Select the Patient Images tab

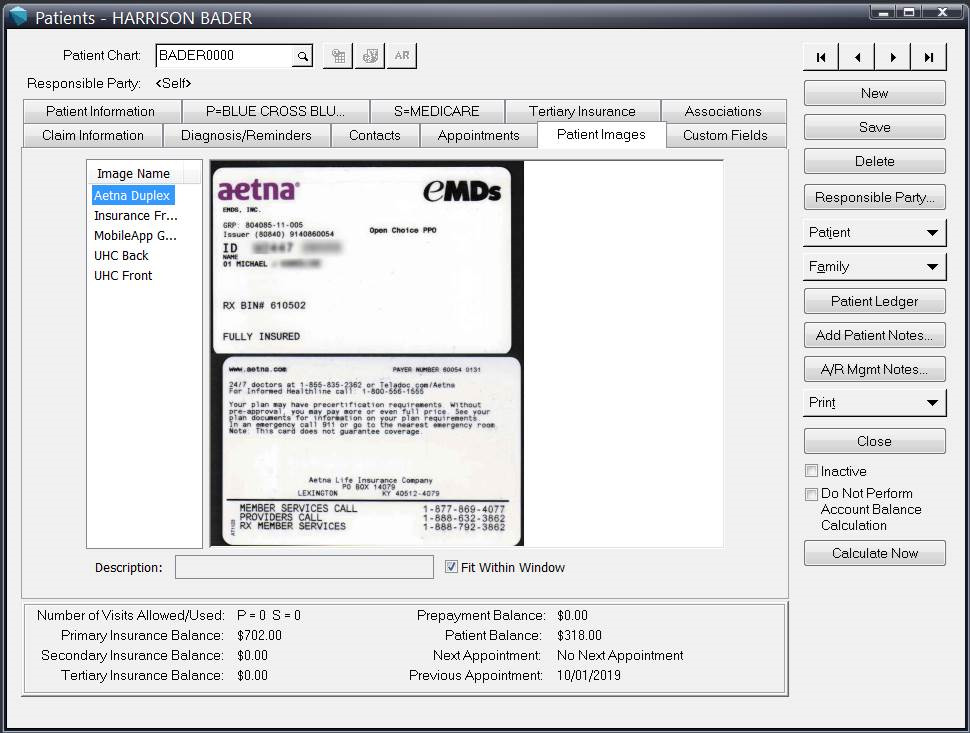click(601, 135)
